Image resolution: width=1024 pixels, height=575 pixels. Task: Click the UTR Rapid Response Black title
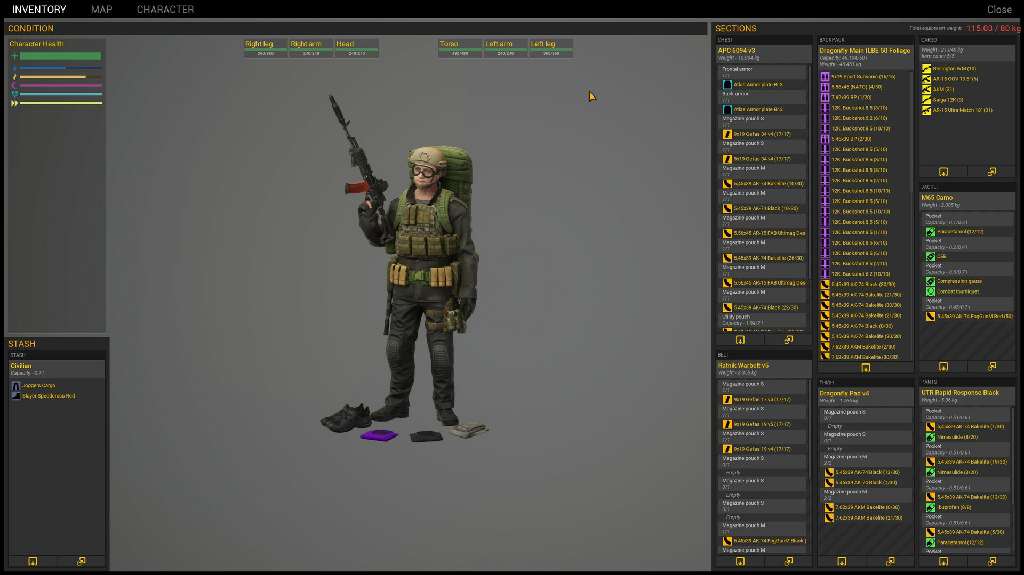pos(960,393)
